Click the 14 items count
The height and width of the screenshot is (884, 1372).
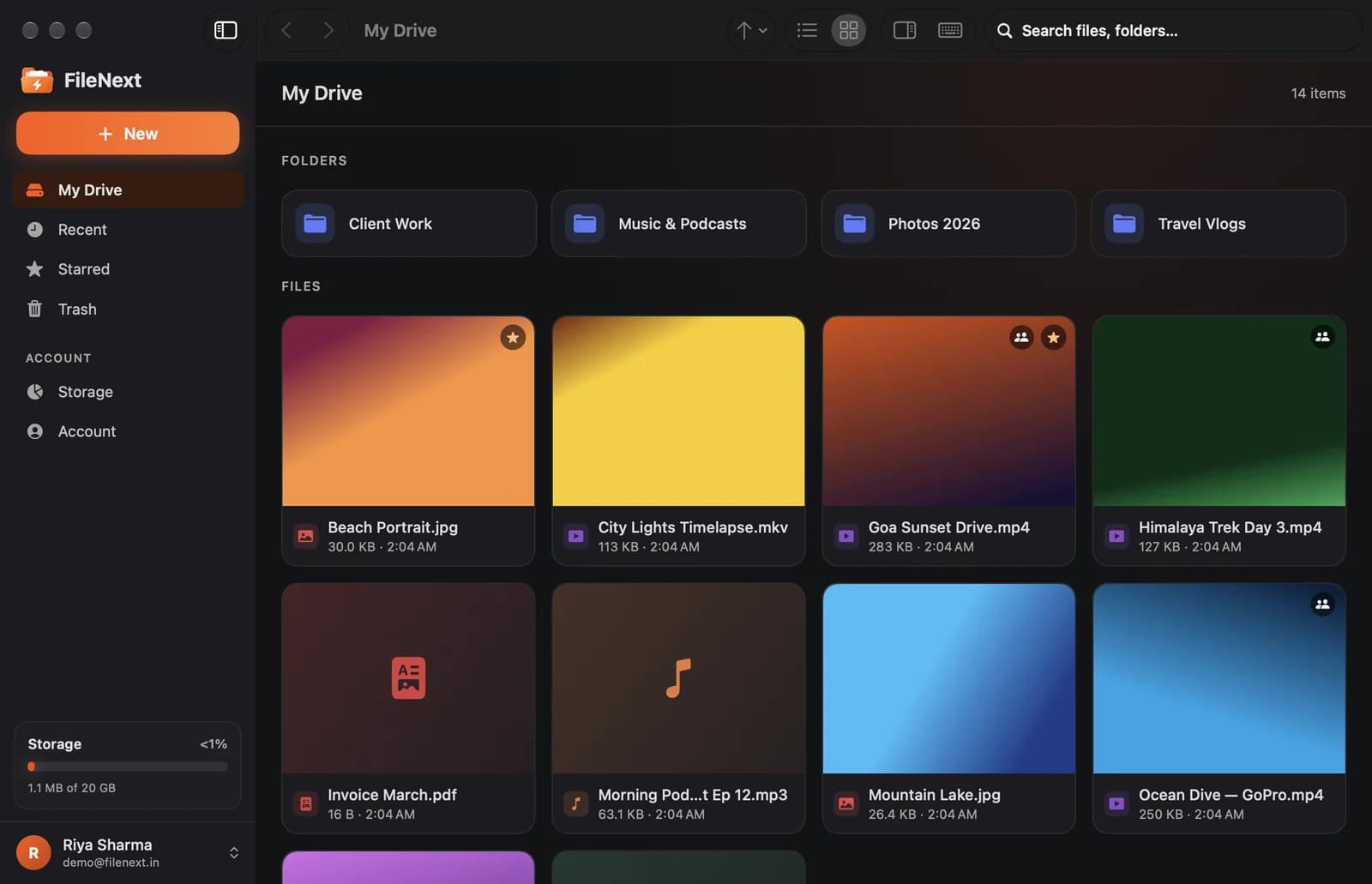click(1318, 93)
